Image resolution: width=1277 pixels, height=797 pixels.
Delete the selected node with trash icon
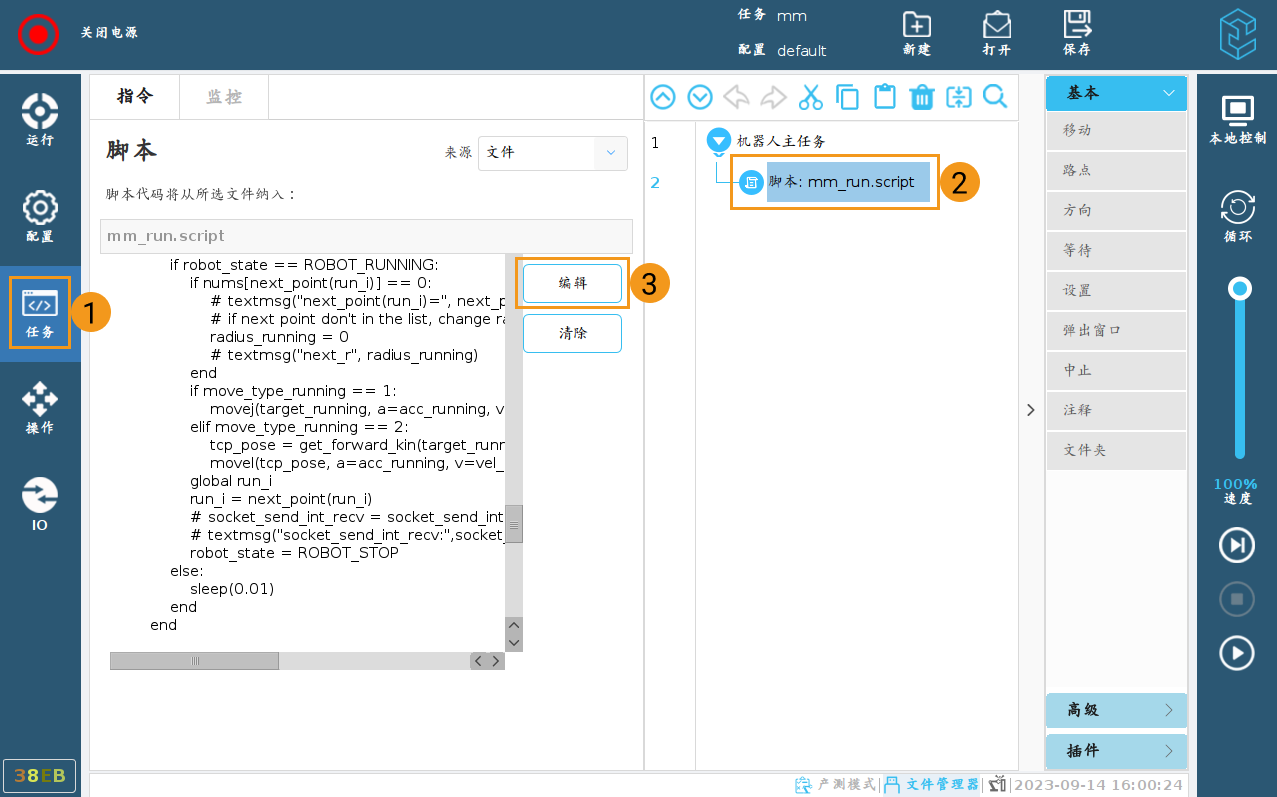[921, 97]
